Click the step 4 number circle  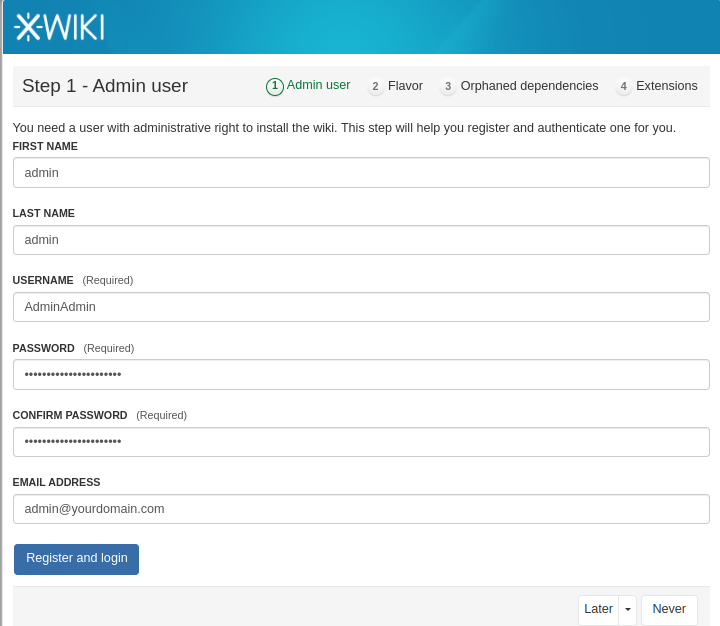click(x=624, y=87)
